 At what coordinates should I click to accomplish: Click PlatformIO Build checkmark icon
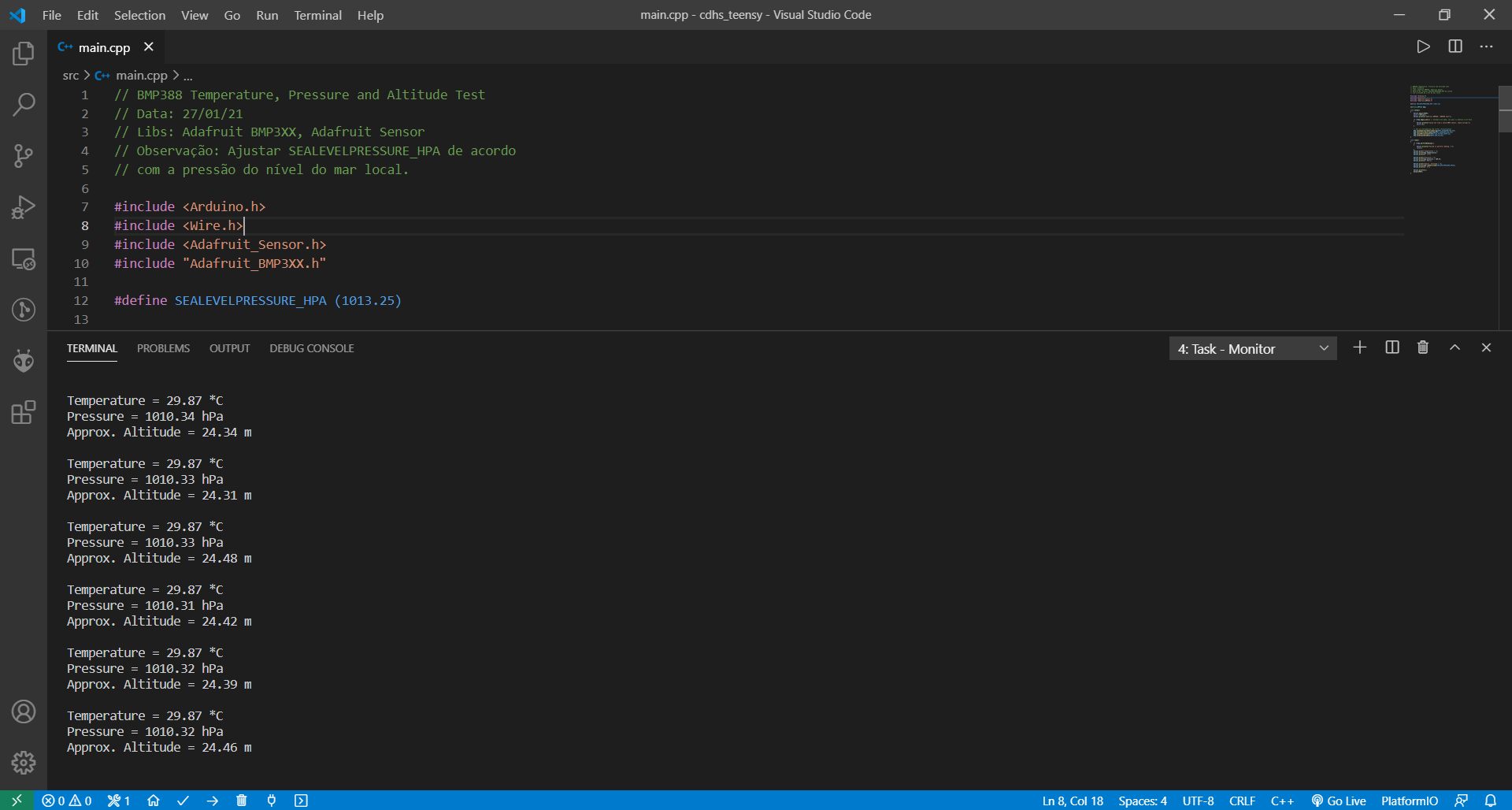(x=183, y=801)
